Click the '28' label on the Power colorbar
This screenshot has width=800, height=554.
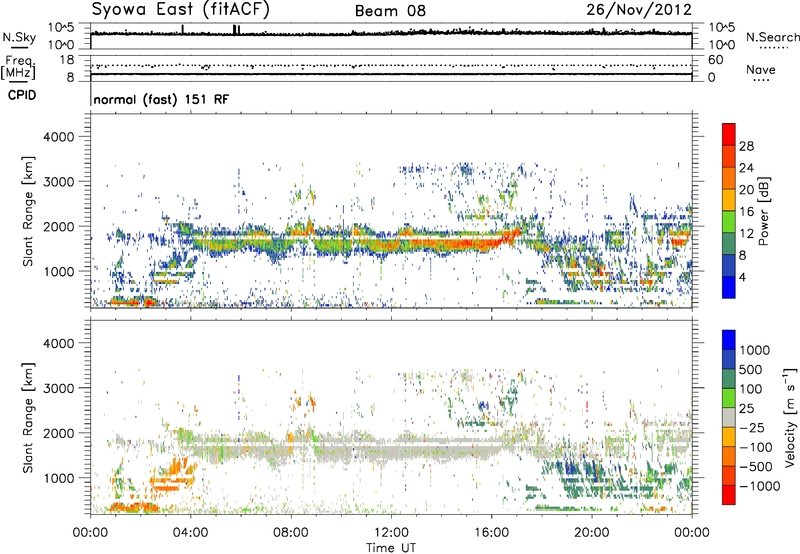[746, 146]
